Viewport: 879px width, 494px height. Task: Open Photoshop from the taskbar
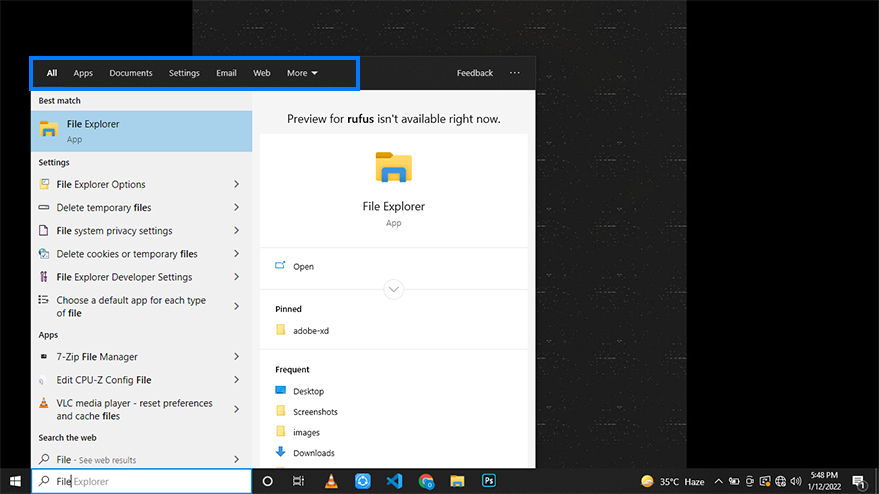pos(489,481)
